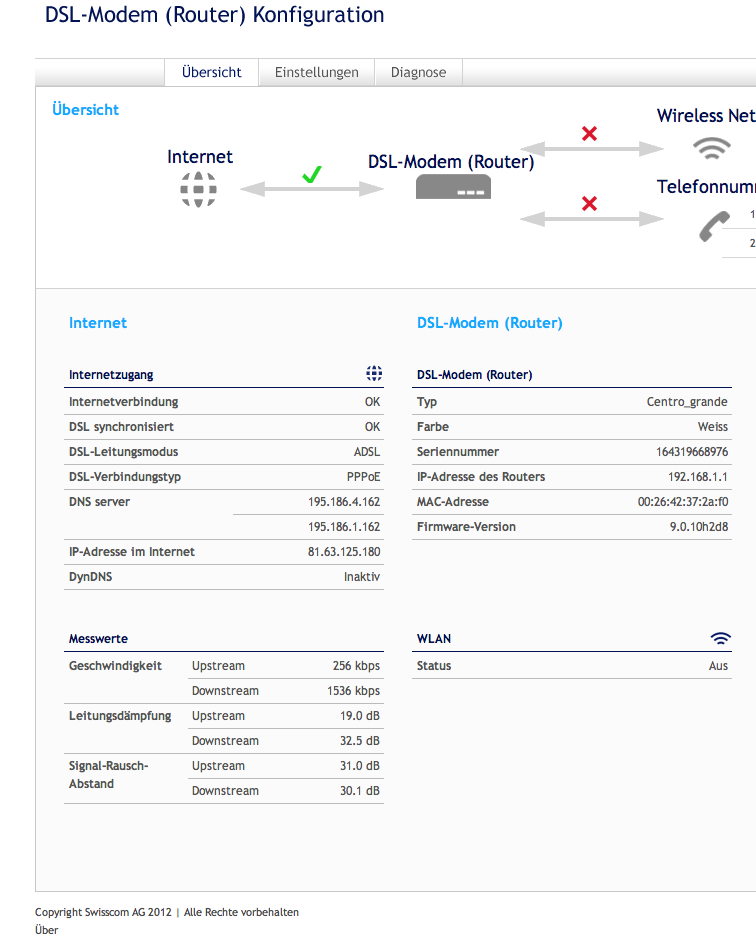756x944 pixels.
Task: Click the red X on telephone link
Action: [589, 203]
